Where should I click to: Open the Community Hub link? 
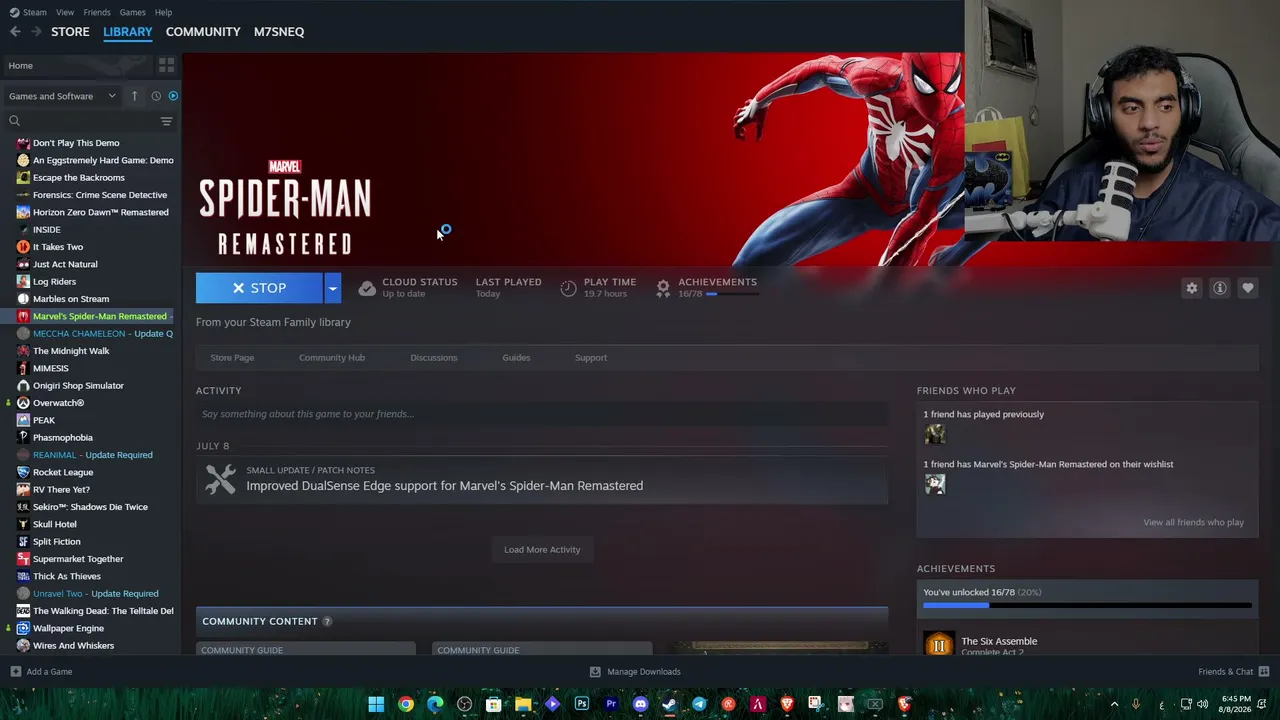click(x=332, y=358)
